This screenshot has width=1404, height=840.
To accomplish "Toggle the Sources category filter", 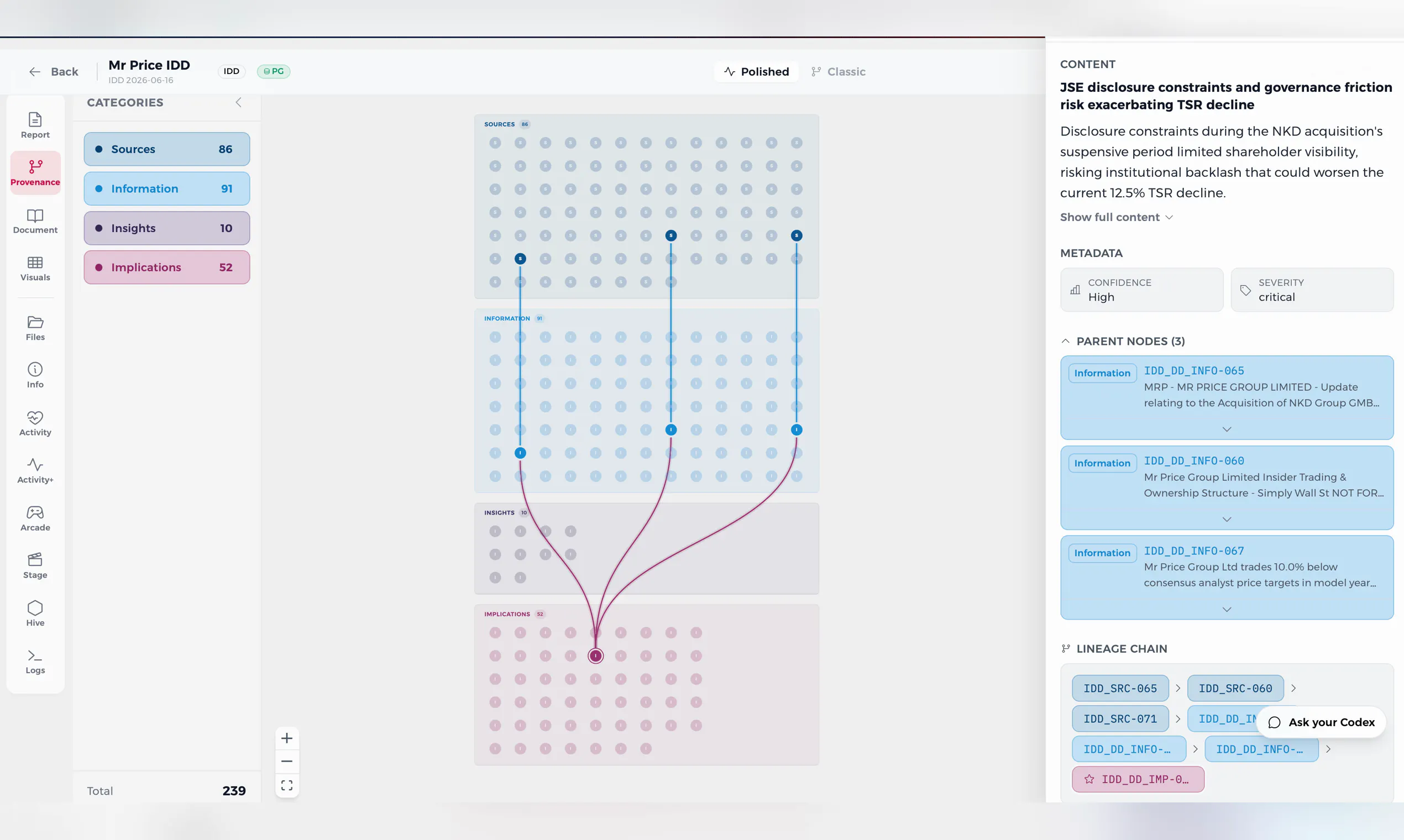I will [x=167, y=149].
